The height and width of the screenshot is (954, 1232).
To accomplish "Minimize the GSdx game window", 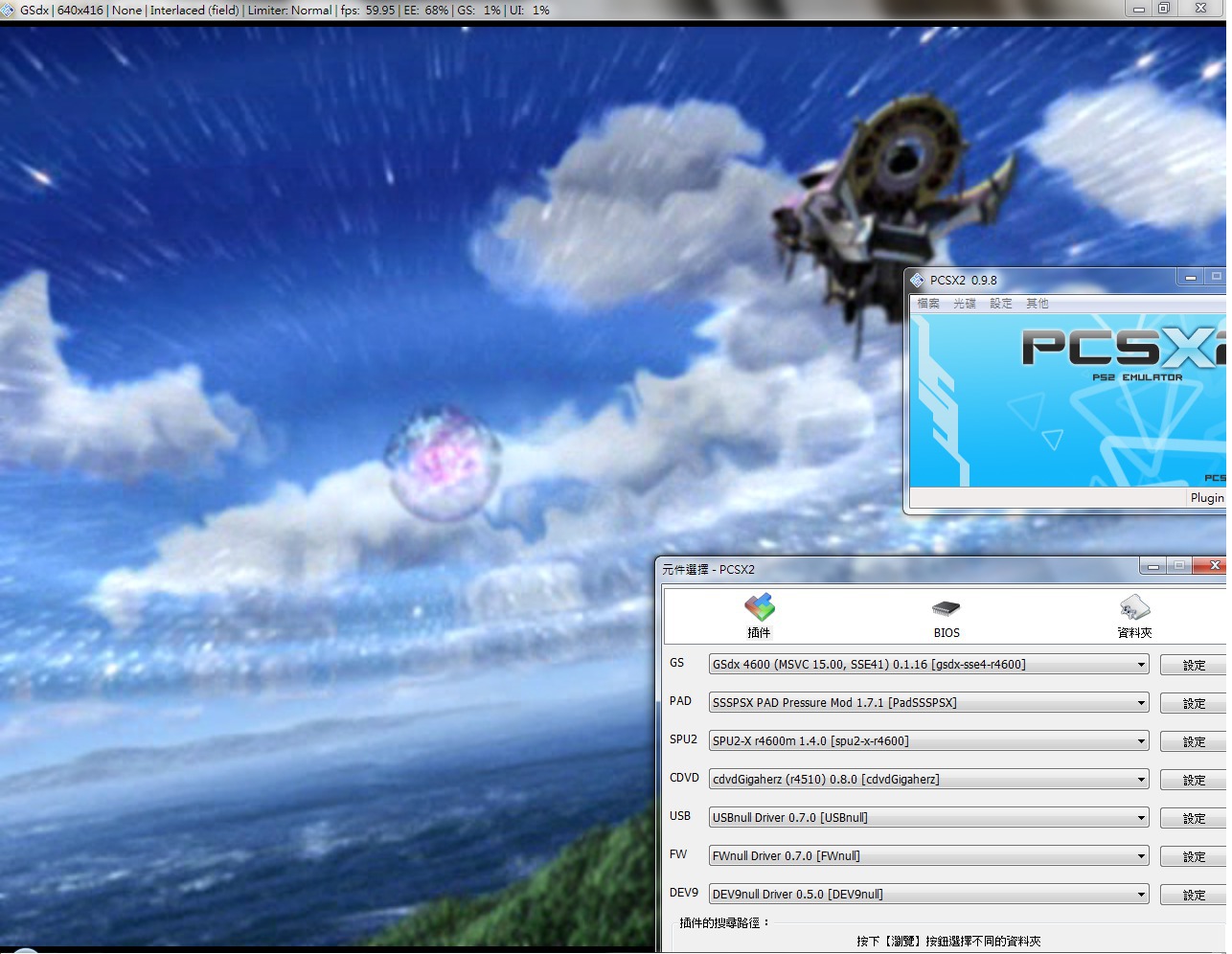I will [1138, 9].
